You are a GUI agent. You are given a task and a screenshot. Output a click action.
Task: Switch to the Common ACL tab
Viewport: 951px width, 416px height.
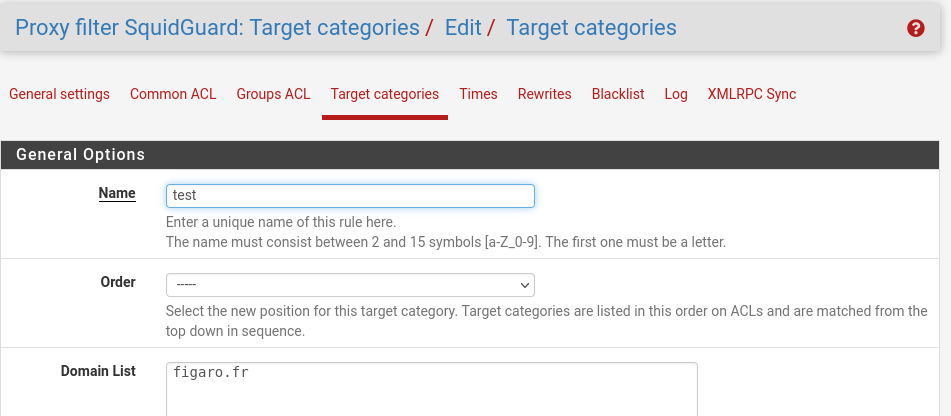pyautogui.click(x=173, y=94)
